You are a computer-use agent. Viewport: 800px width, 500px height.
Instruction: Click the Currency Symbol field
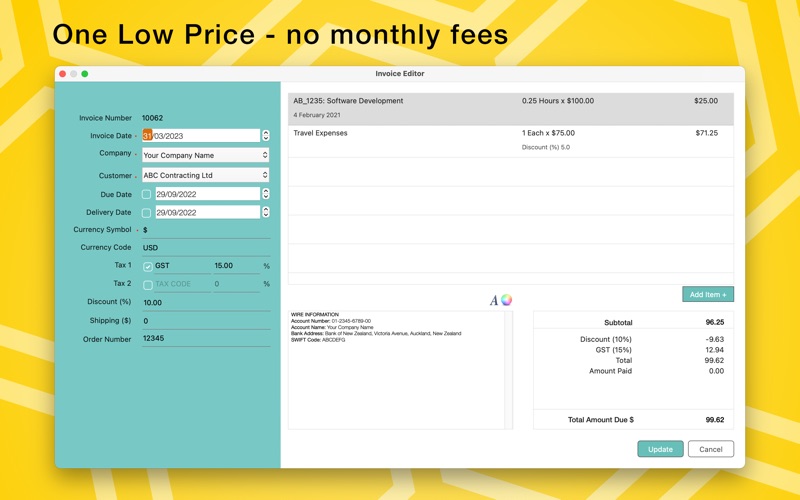206,230
